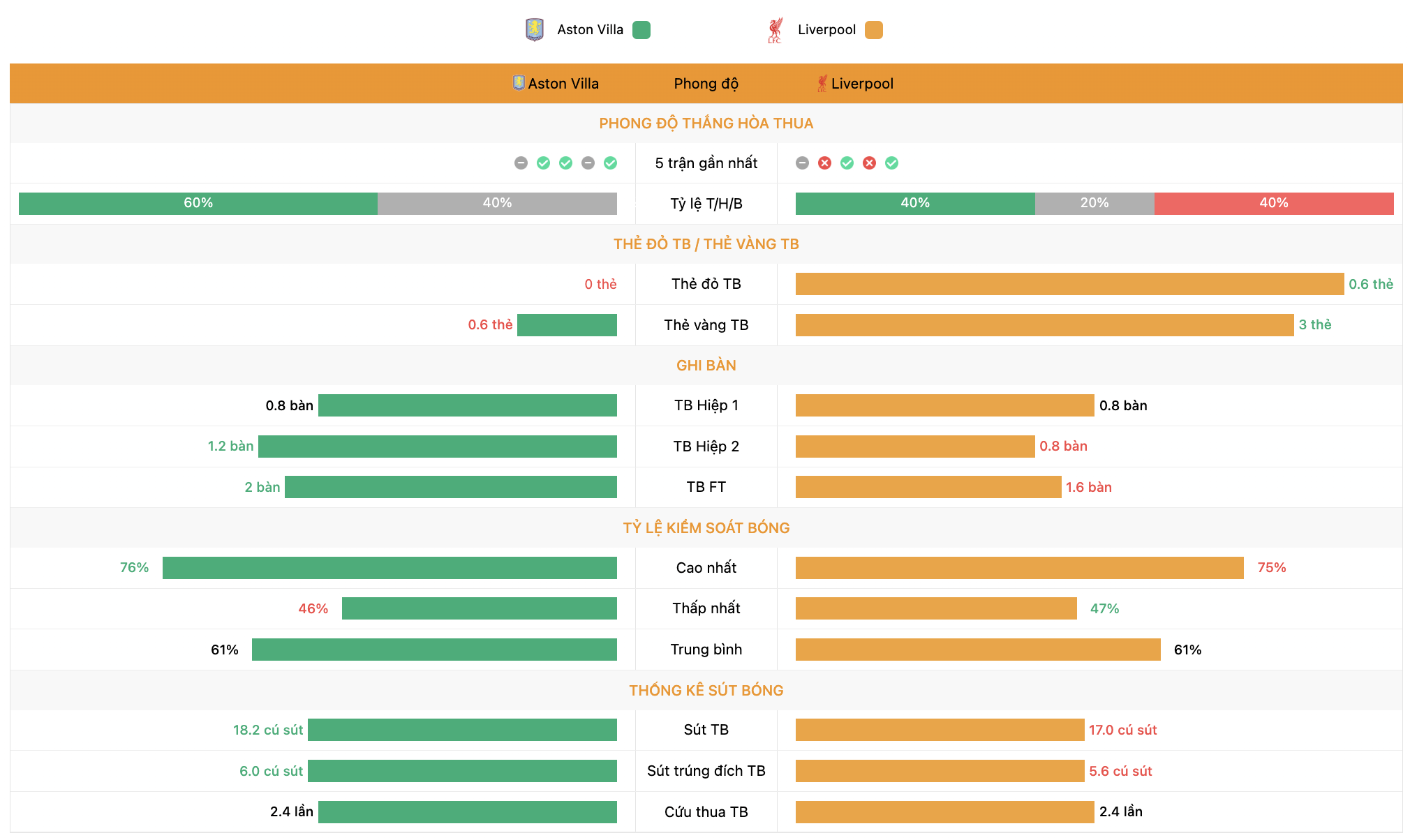Click Aston Villa's fourth form icon (draw)
Screen dimensions: 1410x840
click(x=588, y=163)
